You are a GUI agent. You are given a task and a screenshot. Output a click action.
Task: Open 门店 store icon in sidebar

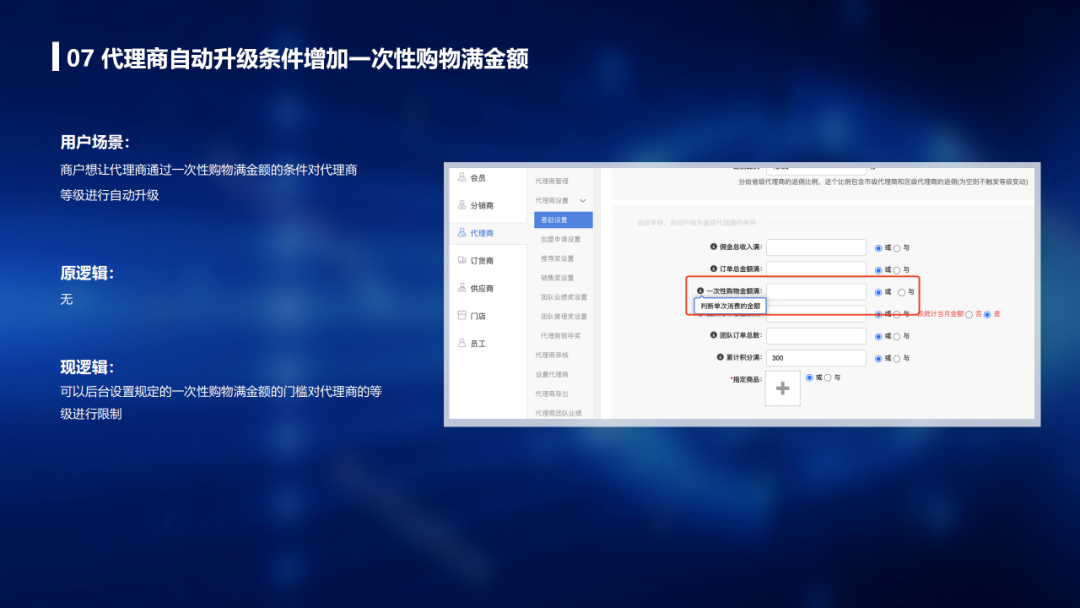(462, 316)
